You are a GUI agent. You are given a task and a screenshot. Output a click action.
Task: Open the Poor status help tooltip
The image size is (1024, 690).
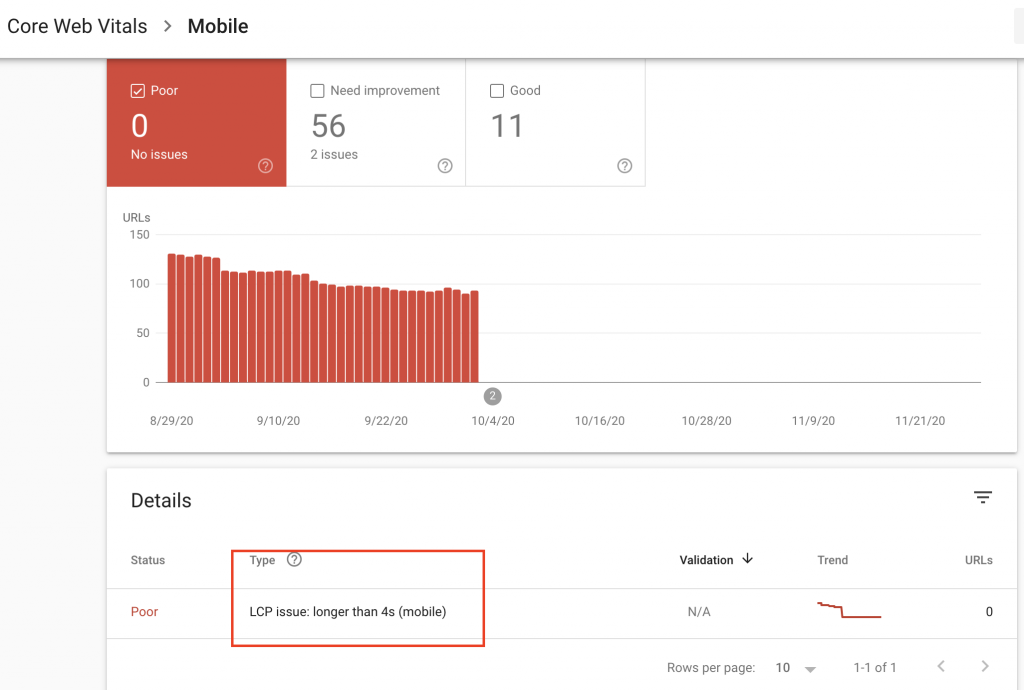[265, 166]
